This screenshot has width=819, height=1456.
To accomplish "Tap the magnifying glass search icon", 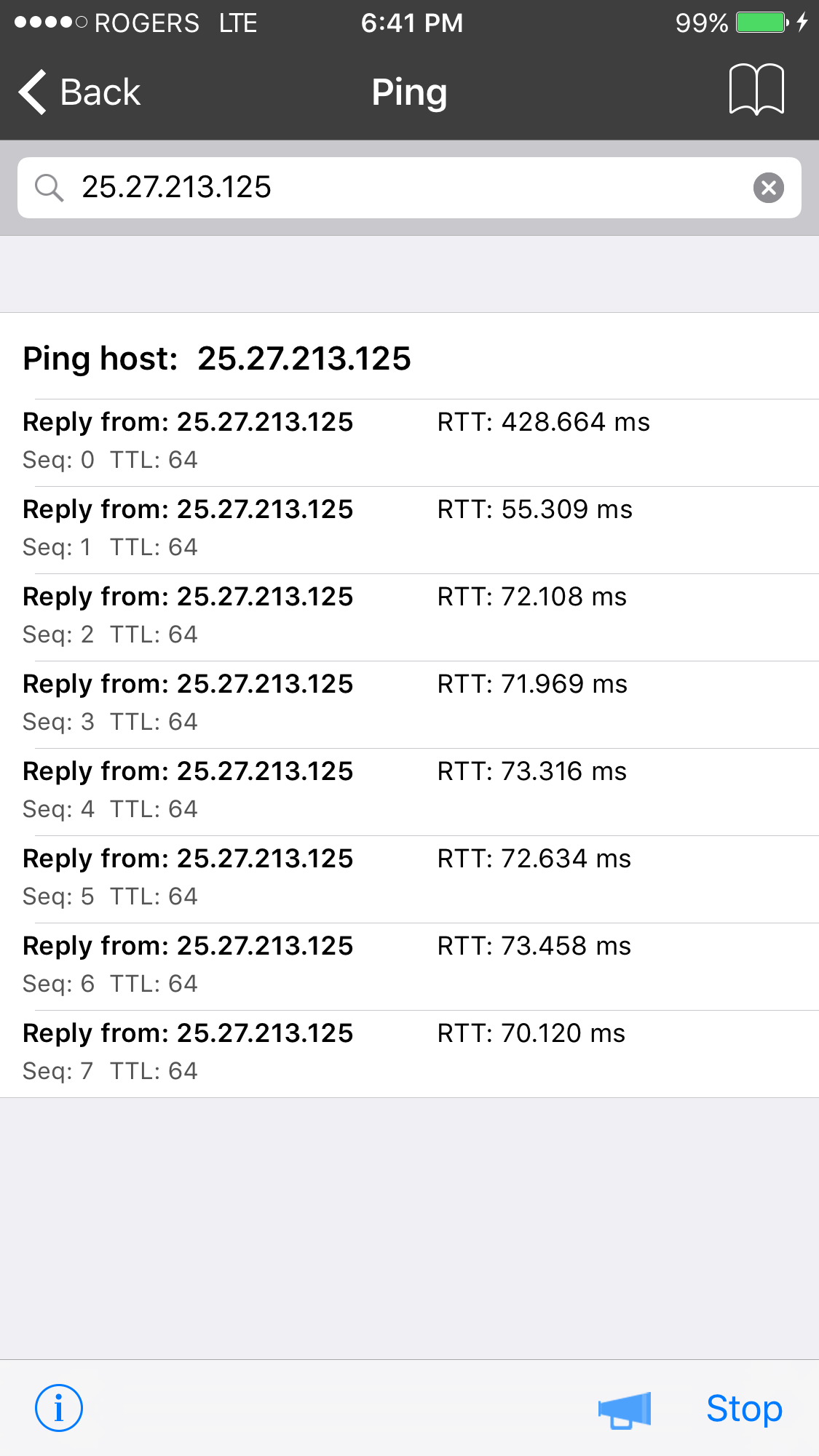I will (49, 188).
